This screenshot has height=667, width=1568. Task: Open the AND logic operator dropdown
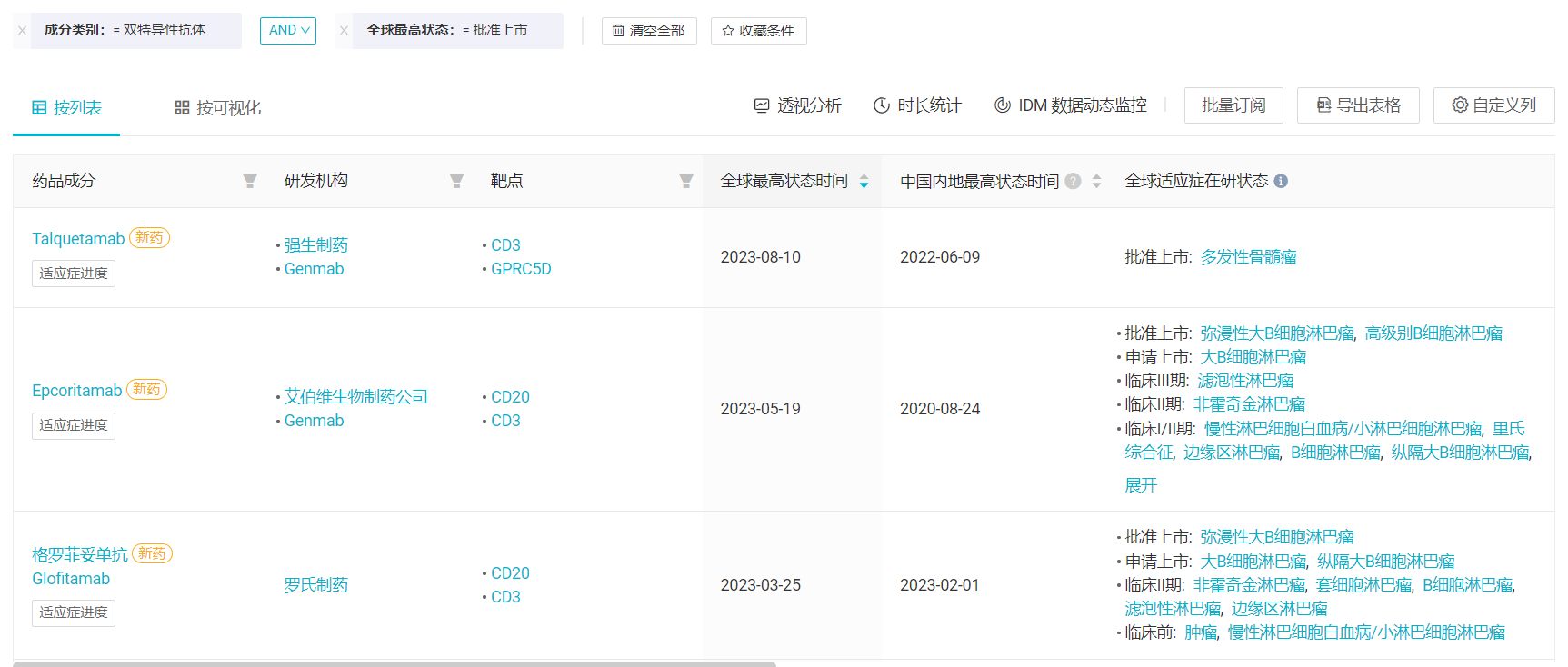click(288, 30)
